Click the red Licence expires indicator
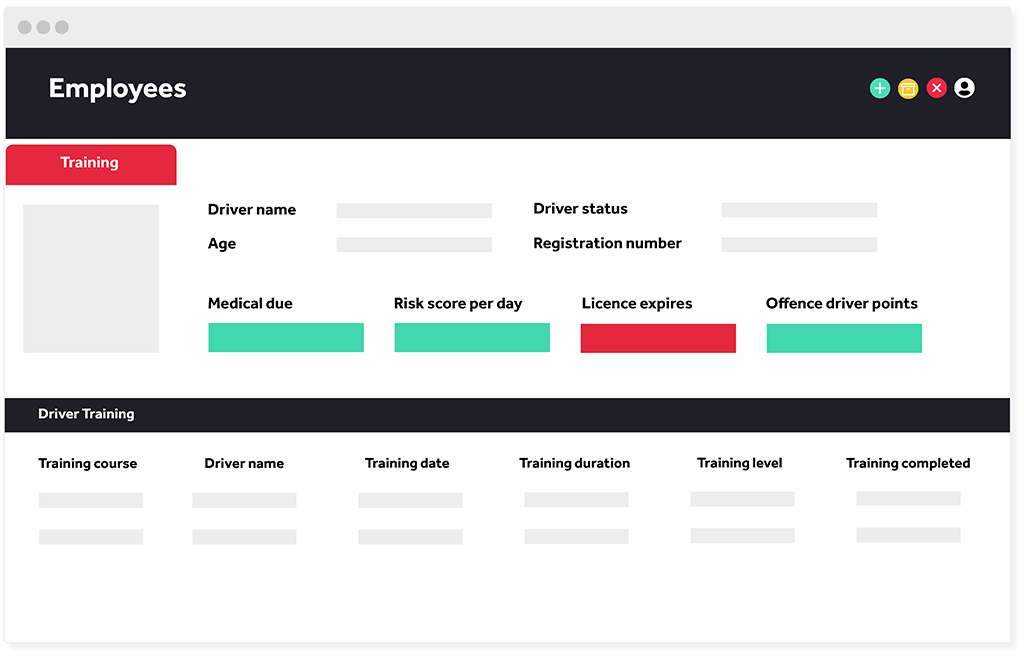 click(658, 338)
